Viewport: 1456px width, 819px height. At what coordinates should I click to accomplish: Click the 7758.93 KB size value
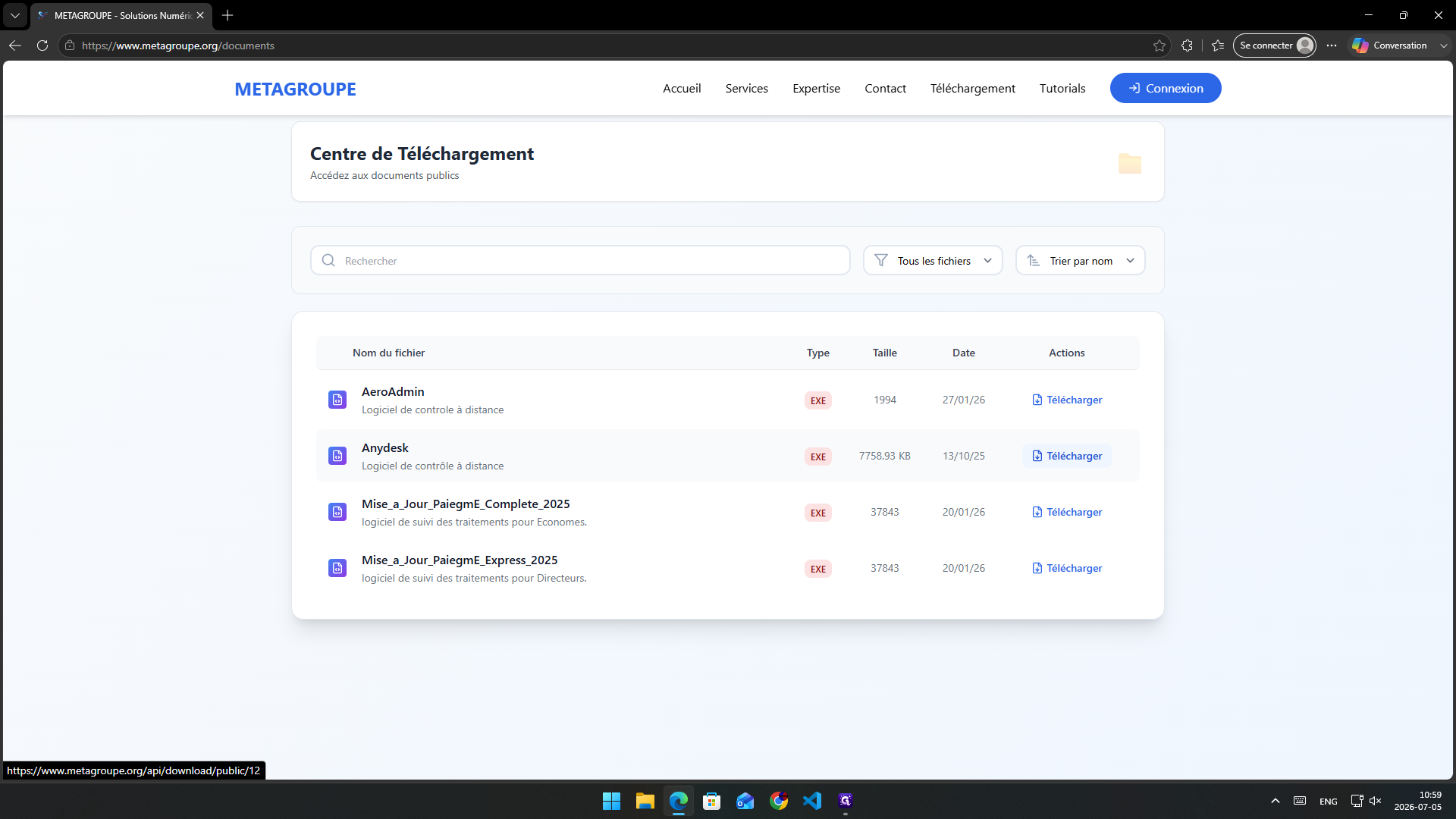pyautogui.click(x=884, y=456)
